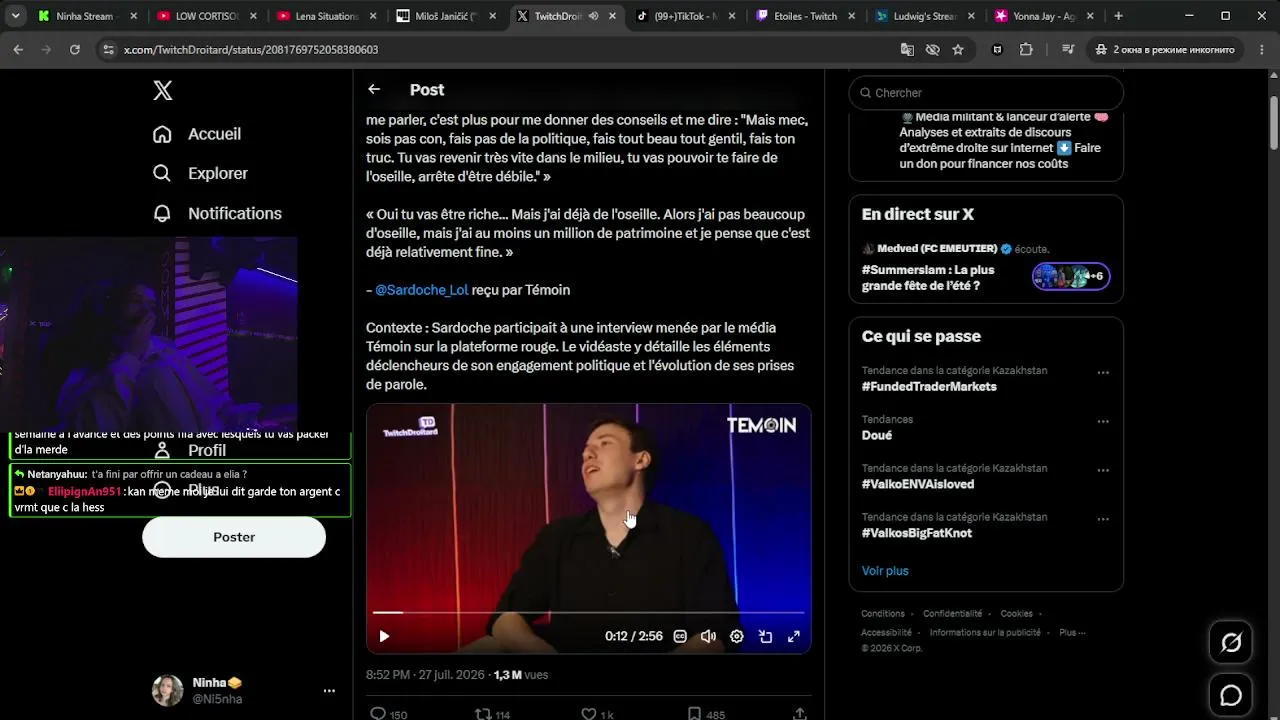Open Informations sur la publicité link
This screenshot has width=1280, height=720.
[985, 632]
